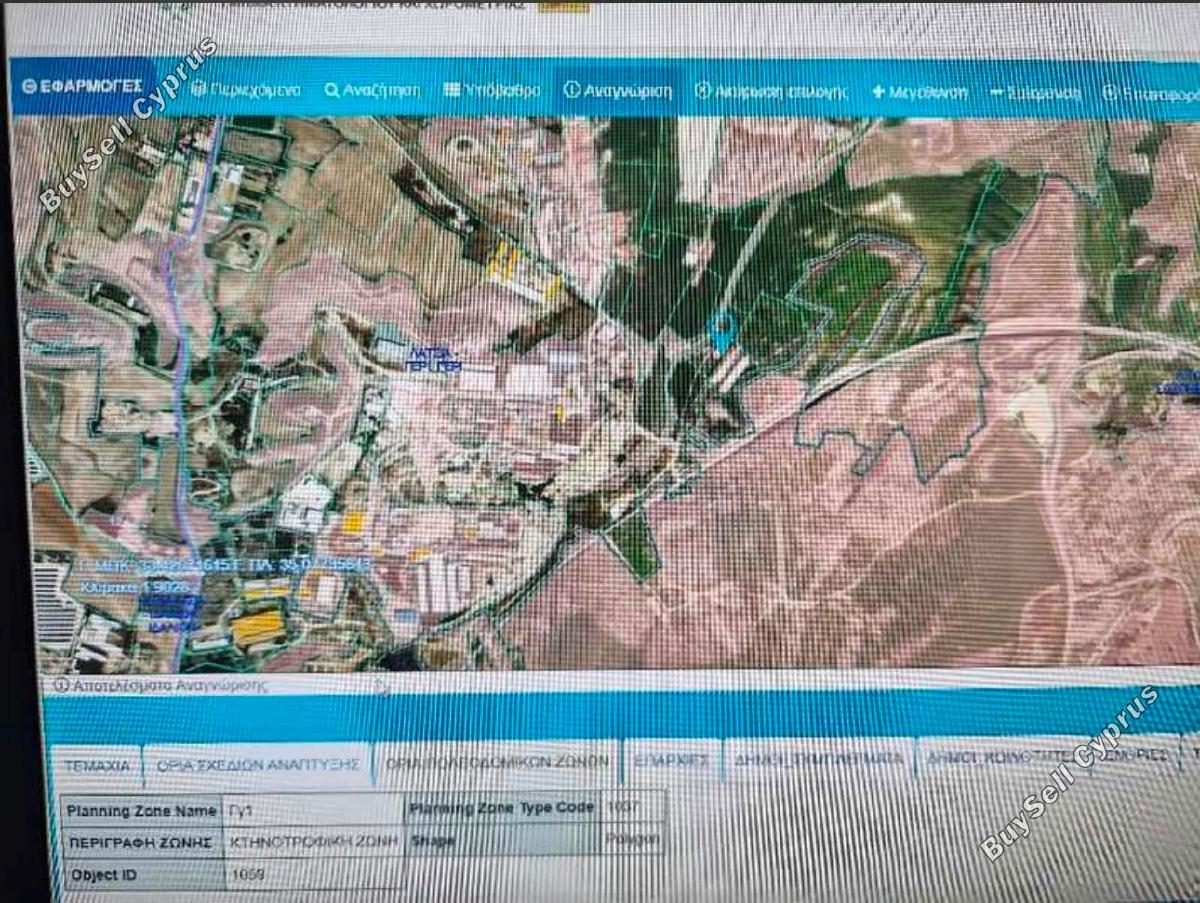
Task: Click the Planning Zone Name value Γγ1
Action: 312,811
